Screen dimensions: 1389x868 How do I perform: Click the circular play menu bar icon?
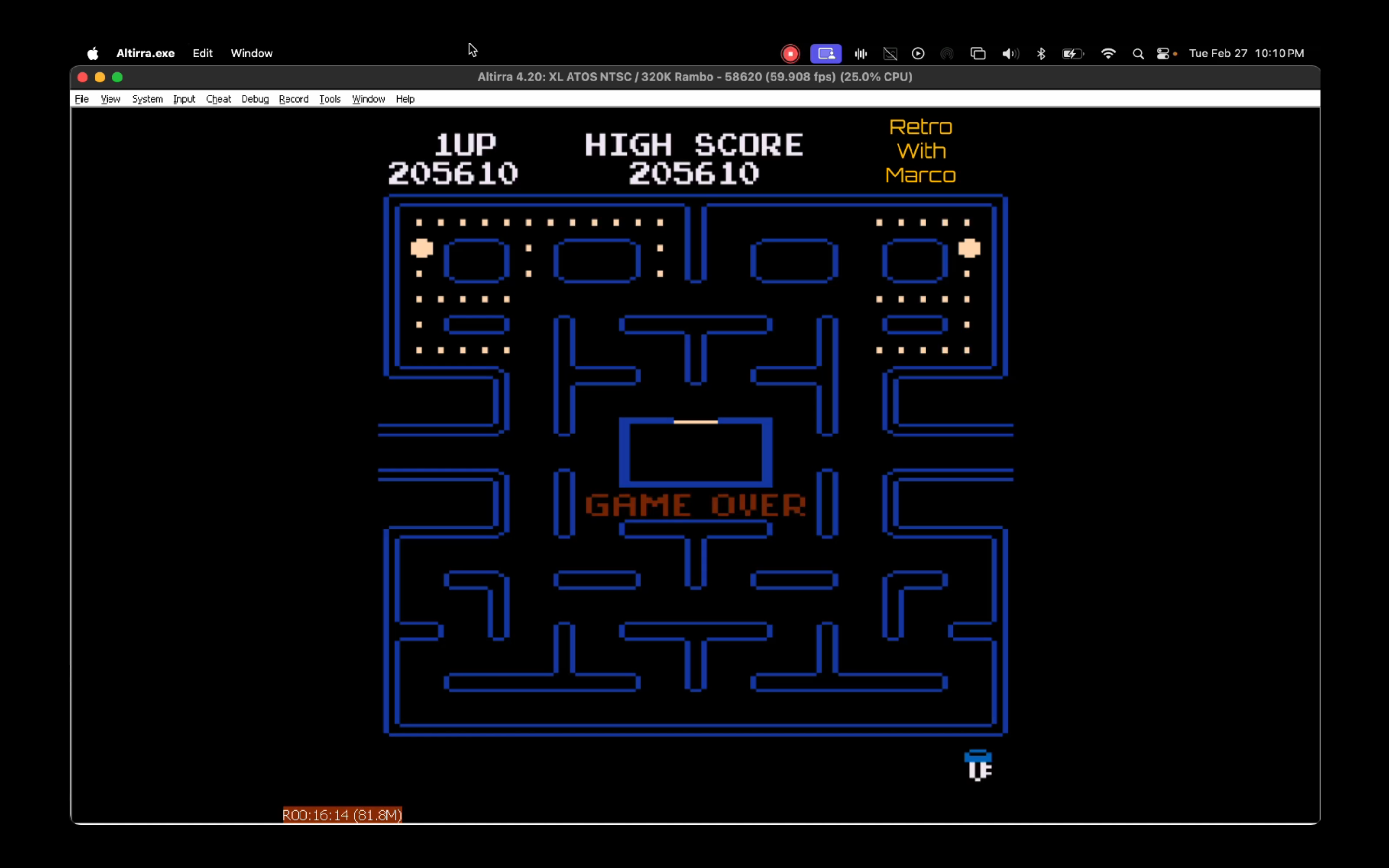(x=918, y=54)
